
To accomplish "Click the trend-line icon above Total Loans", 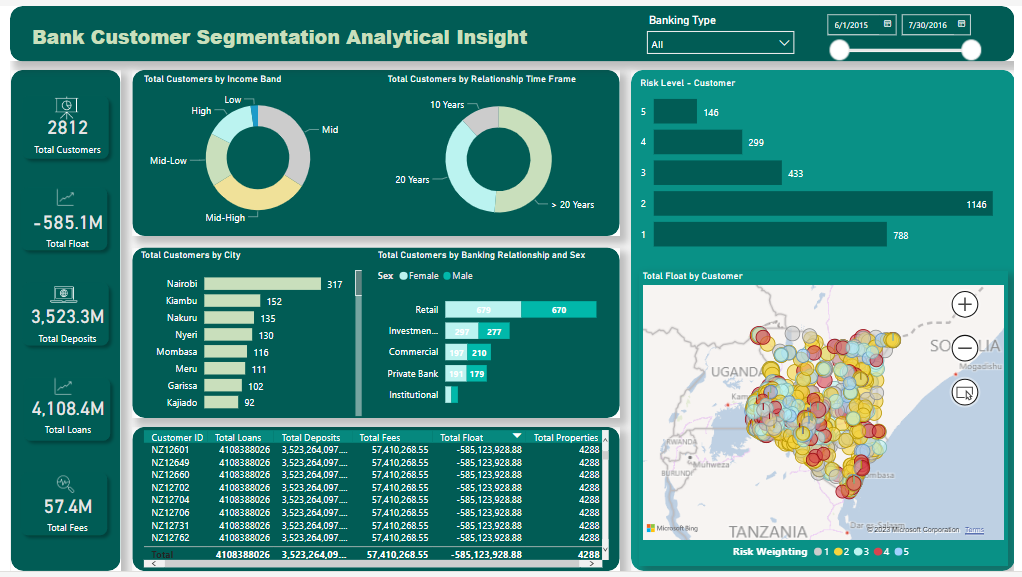I will pos(65,384).
